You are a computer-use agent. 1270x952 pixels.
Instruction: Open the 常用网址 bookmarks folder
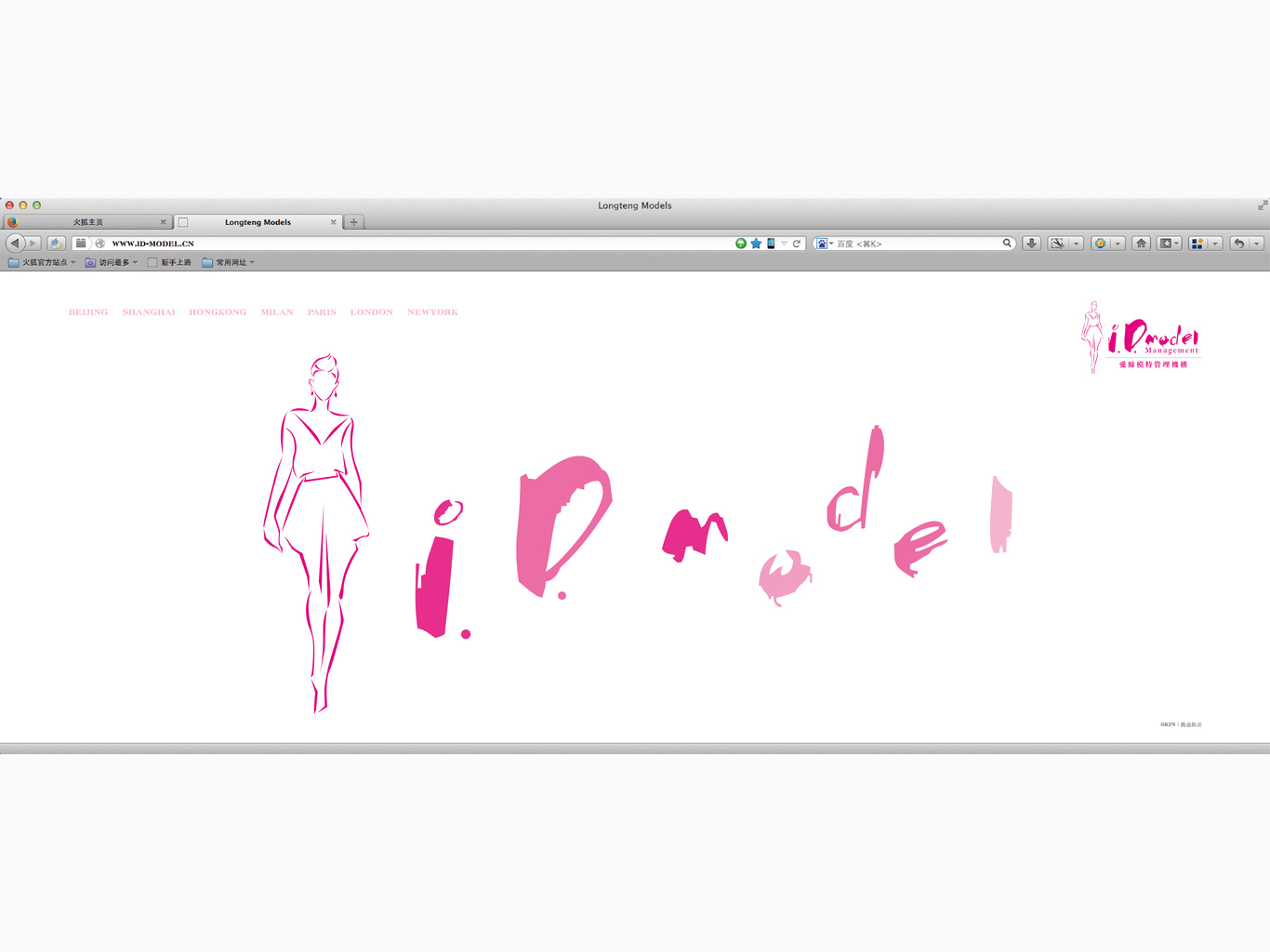[x=228, y=262]
